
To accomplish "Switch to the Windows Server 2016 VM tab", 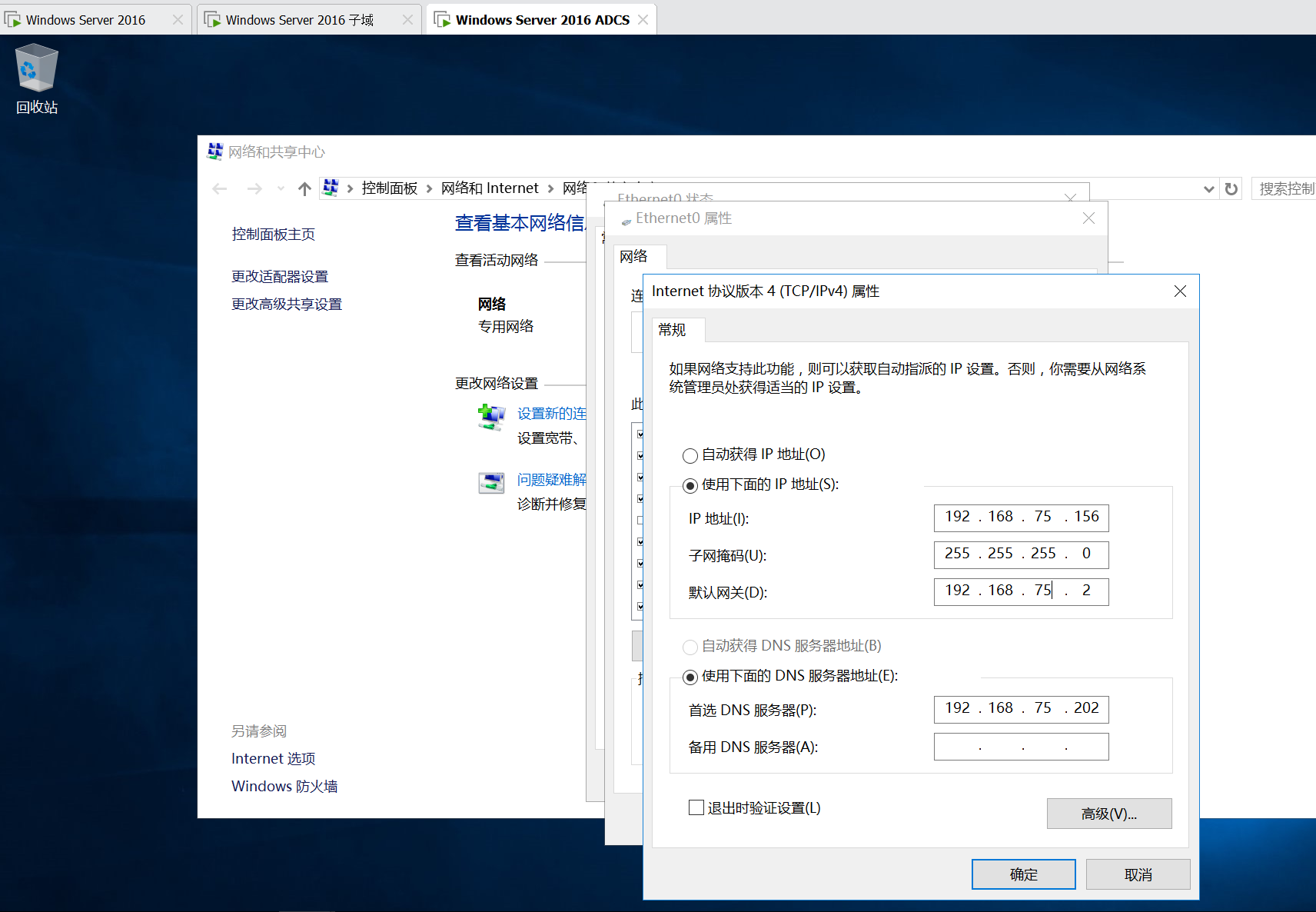I will (95, 19).
